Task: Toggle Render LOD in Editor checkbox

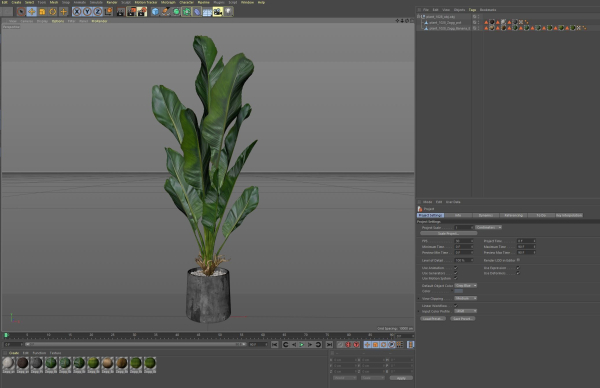Action: coord(518,260)
